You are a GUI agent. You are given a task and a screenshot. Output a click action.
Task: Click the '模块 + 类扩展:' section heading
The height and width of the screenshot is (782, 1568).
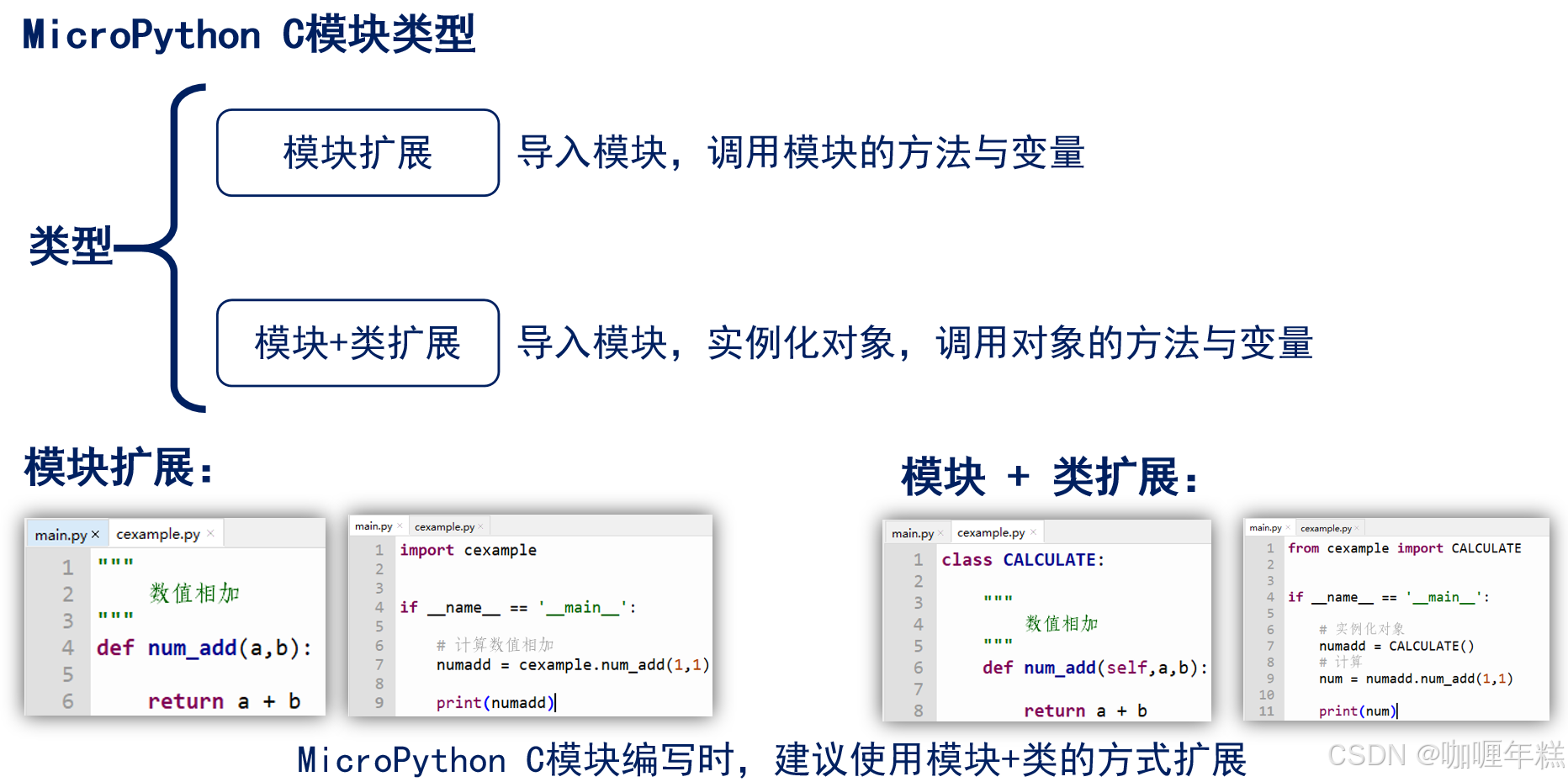tap(1050, 477)
